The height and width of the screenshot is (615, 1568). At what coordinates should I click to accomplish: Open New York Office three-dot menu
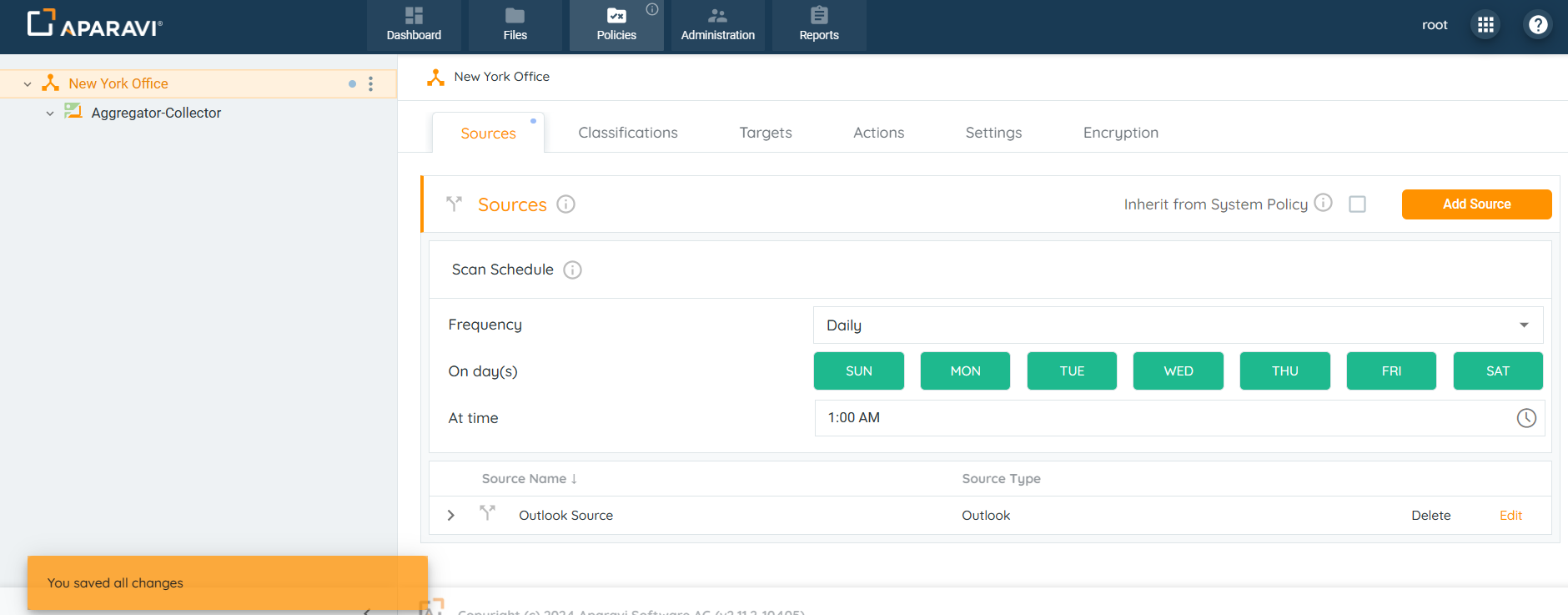371,83
